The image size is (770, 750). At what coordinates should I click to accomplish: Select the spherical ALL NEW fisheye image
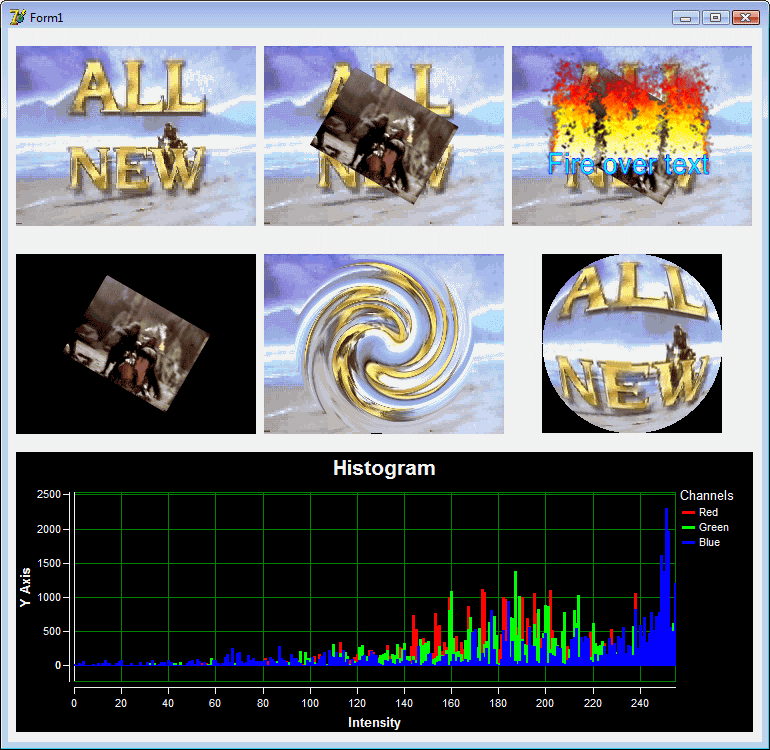(632, 343)
